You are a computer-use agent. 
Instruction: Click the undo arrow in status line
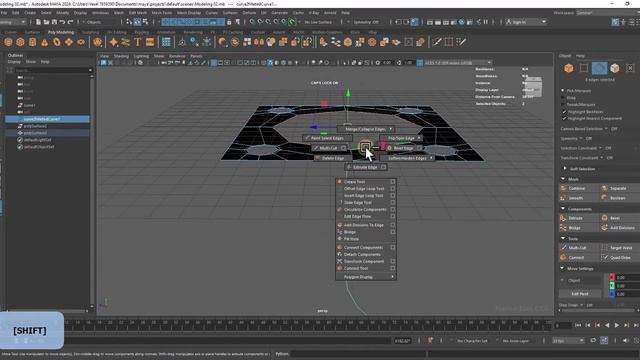click(x=62, y=22)
